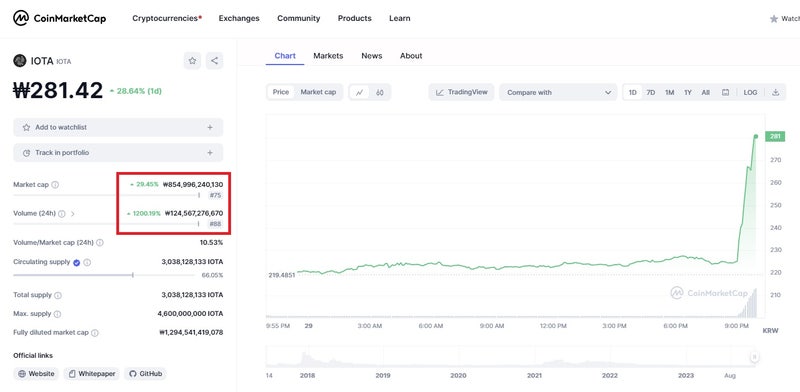The width and height of the screenshot is (800, 392).
Task: Expand Volume (24h) chevron arrow
Action: click(x=72, y=214)
